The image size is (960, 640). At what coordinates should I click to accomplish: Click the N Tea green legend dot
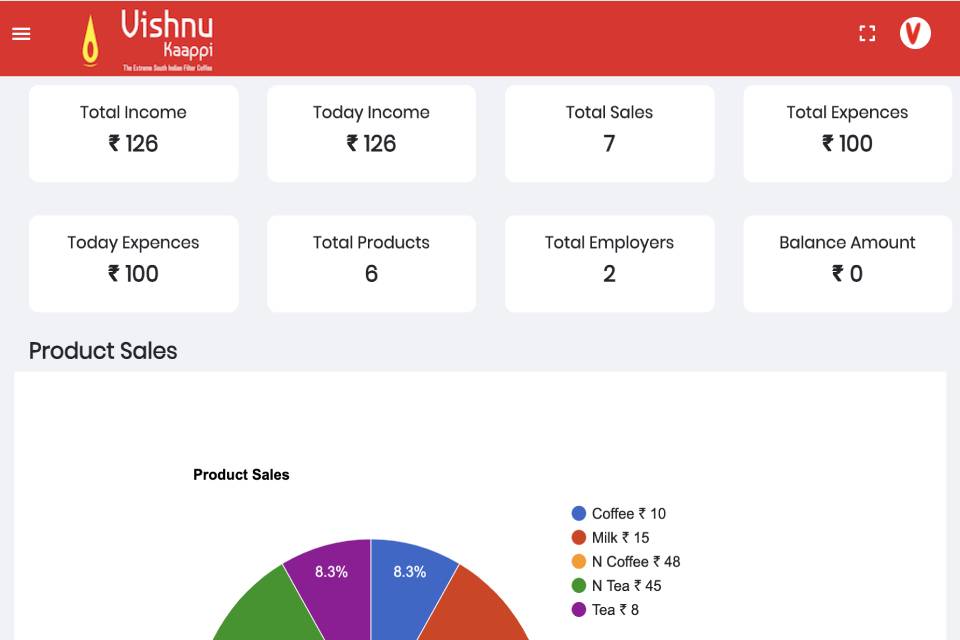pyautogui.click(x=578, y=586)
